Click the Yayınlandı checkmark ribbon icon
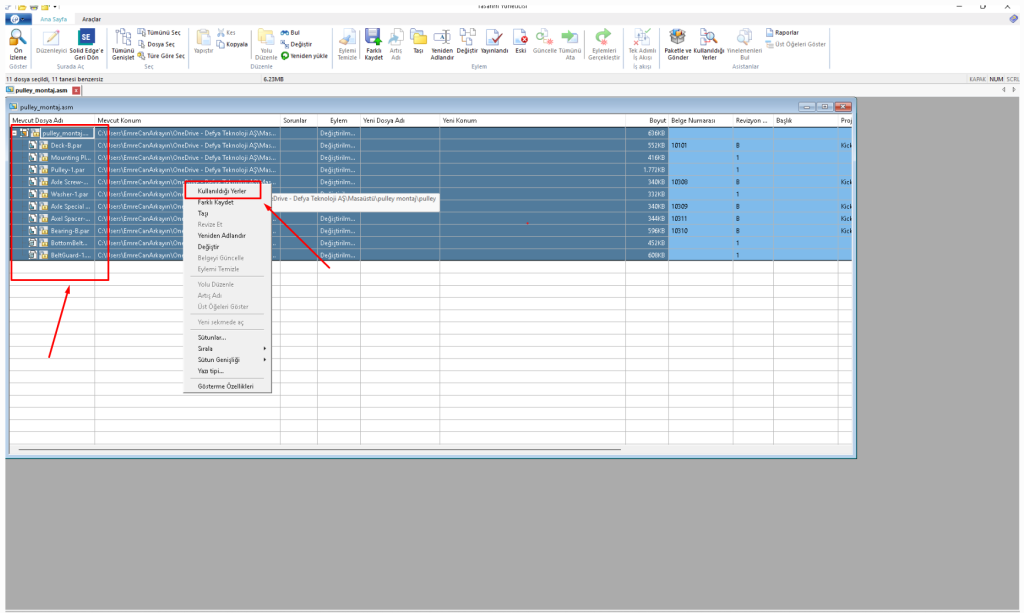The height and width of the screenshot is (613, 1024). [x=495, y=38]
